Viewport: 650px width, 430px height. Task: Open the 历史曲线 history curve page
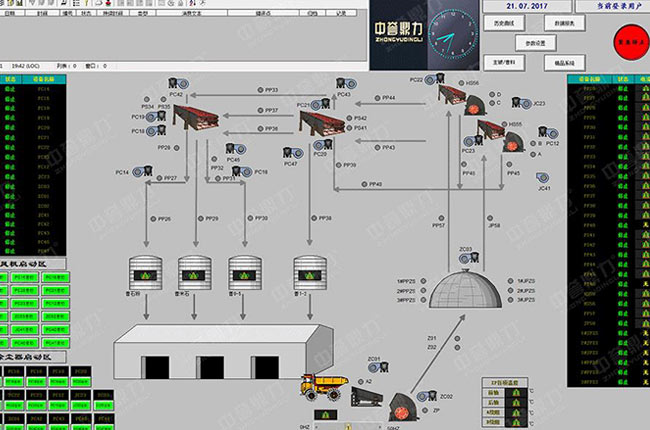[506, 21]
